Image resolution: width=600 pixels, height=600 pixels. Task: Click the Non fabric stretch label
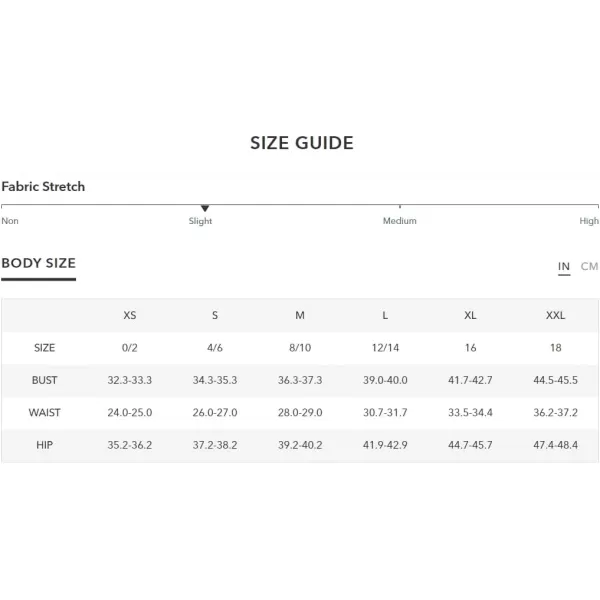10,221
